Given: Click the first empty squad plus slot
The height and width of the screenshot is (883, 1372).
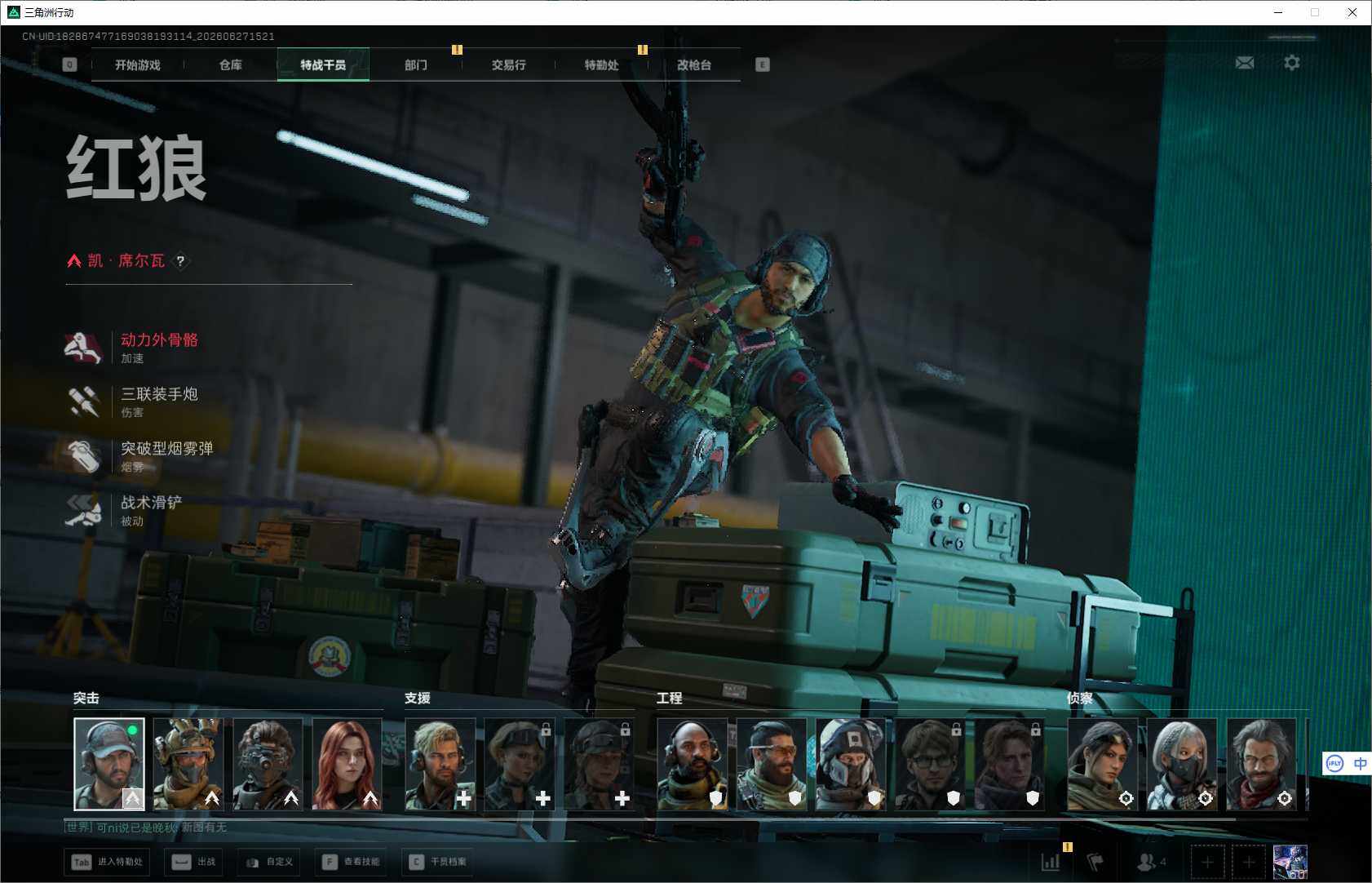Looking at the screenshot, I should coord(1208,862).
